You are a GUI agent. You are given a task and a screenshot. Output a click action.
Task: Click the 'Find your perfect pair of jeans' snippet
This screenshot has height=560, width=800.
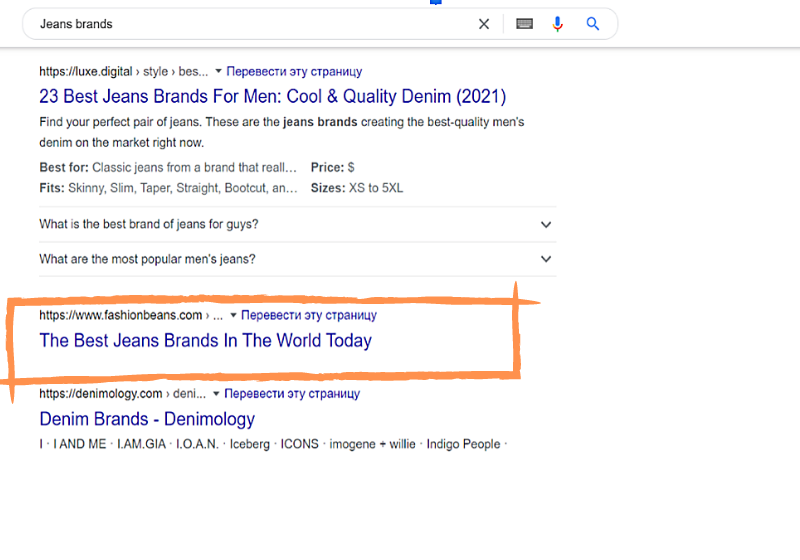(x=282, y=132)
